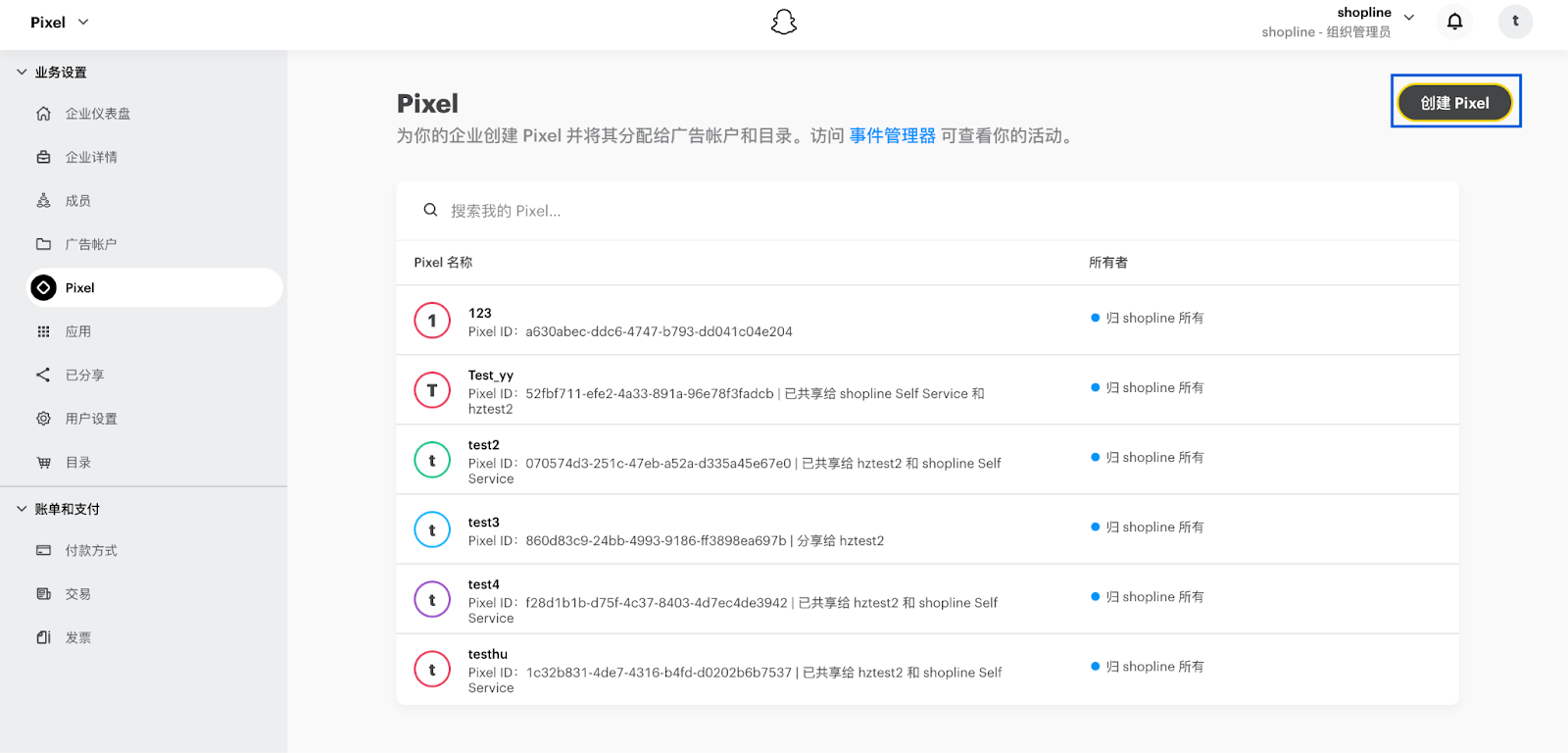
Task: Open the user avatar 't' menu
Action: point(1515,21)
